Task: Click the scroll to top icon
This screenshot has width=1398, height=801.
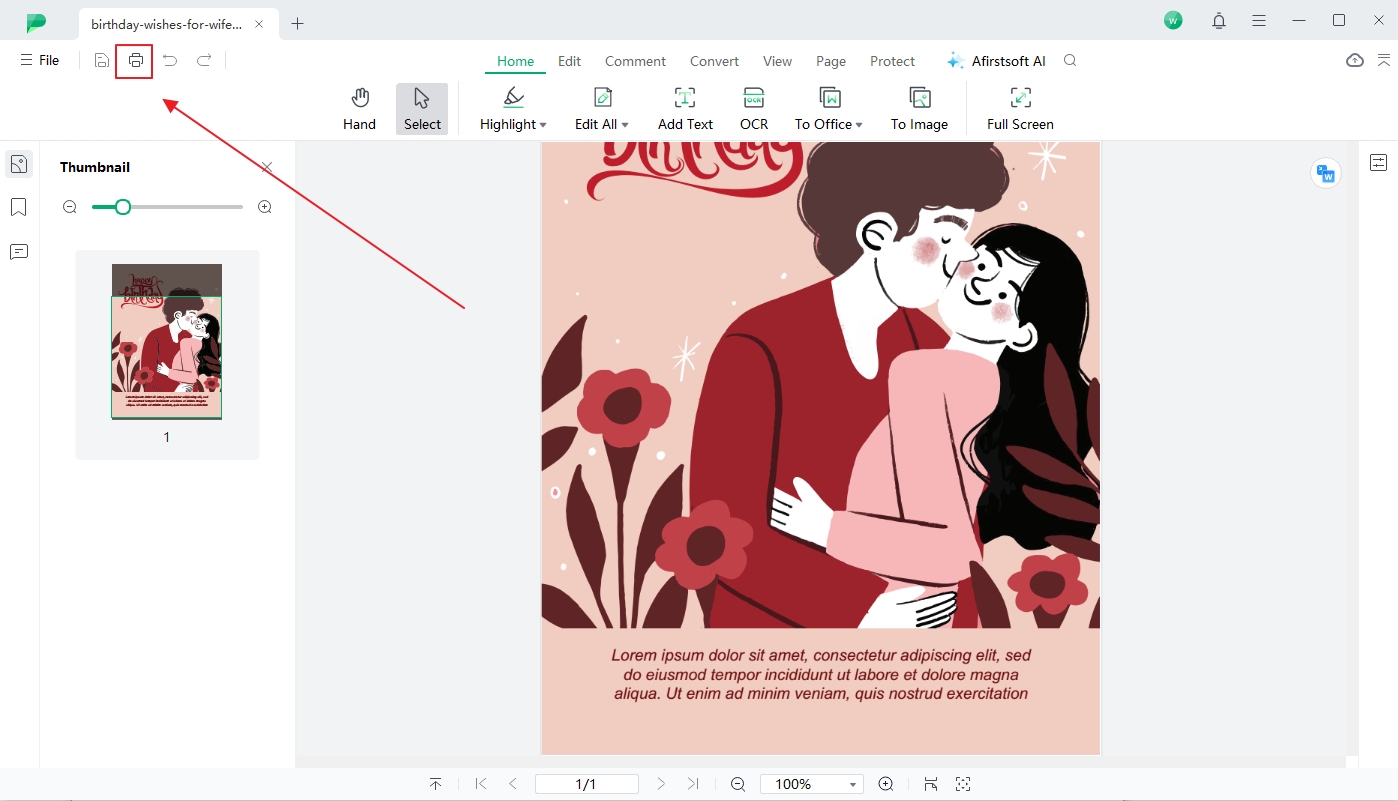Action: (436, 784)
